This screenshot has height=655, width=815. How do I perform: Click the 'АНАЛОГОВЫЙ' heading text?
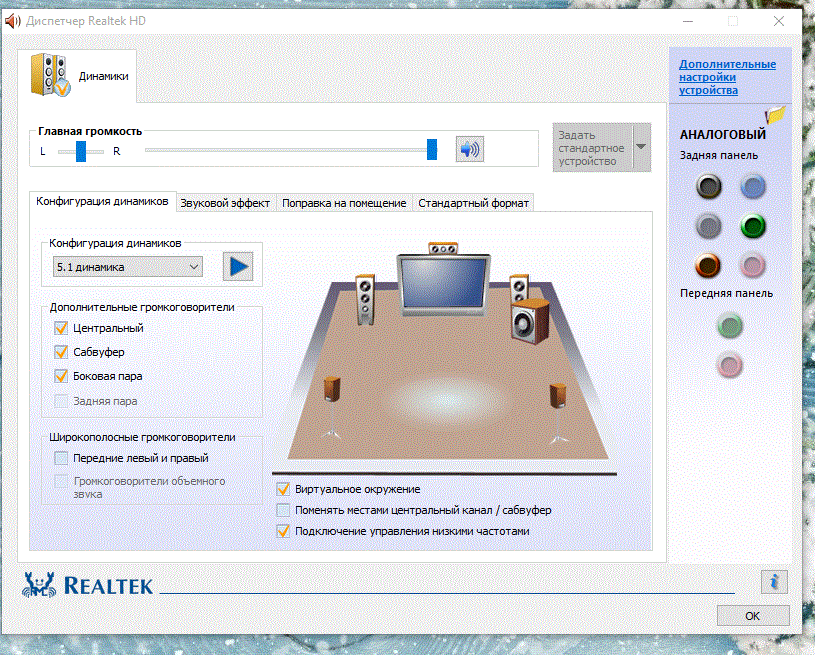coord(722,135)
